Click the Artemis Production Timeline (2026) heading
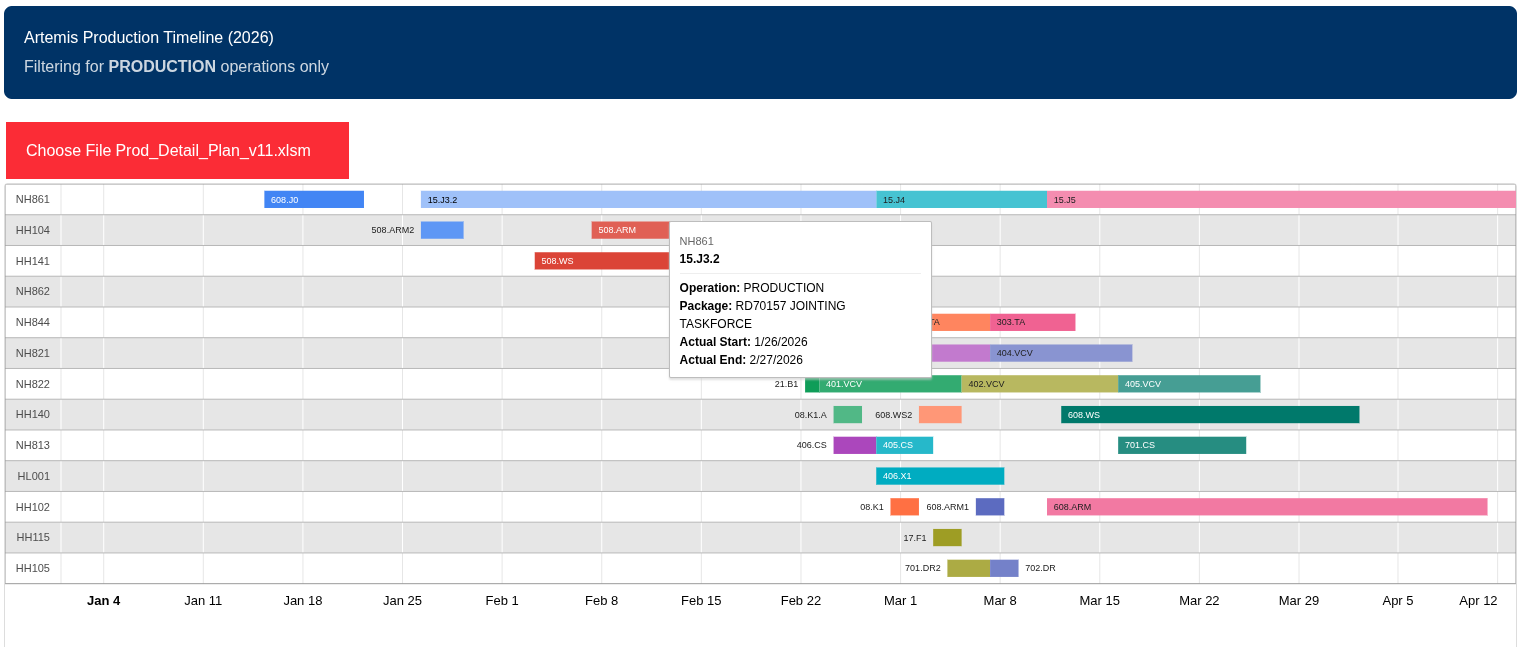This screenshot has width=1517, height=647. 149,38
